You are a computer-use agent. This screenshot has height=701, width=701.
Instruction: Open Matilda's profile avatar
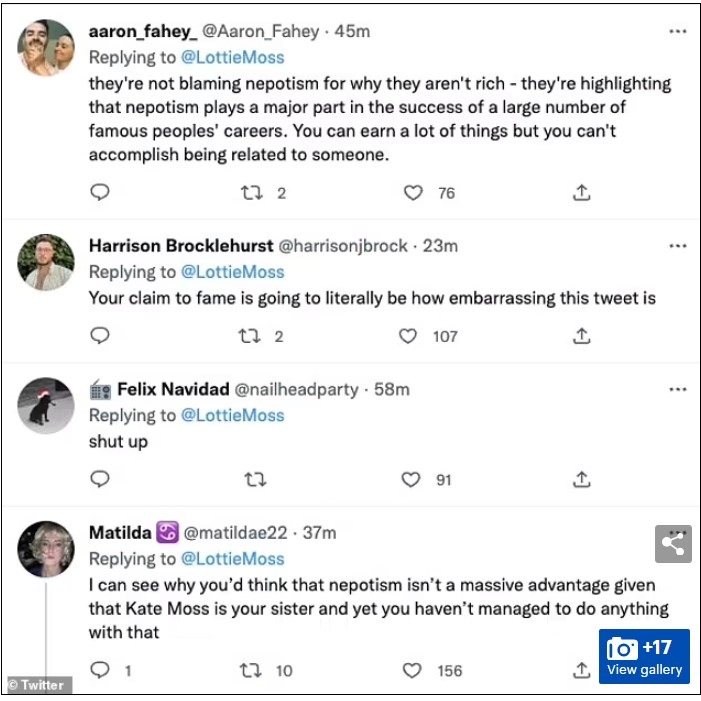(46, 549)
